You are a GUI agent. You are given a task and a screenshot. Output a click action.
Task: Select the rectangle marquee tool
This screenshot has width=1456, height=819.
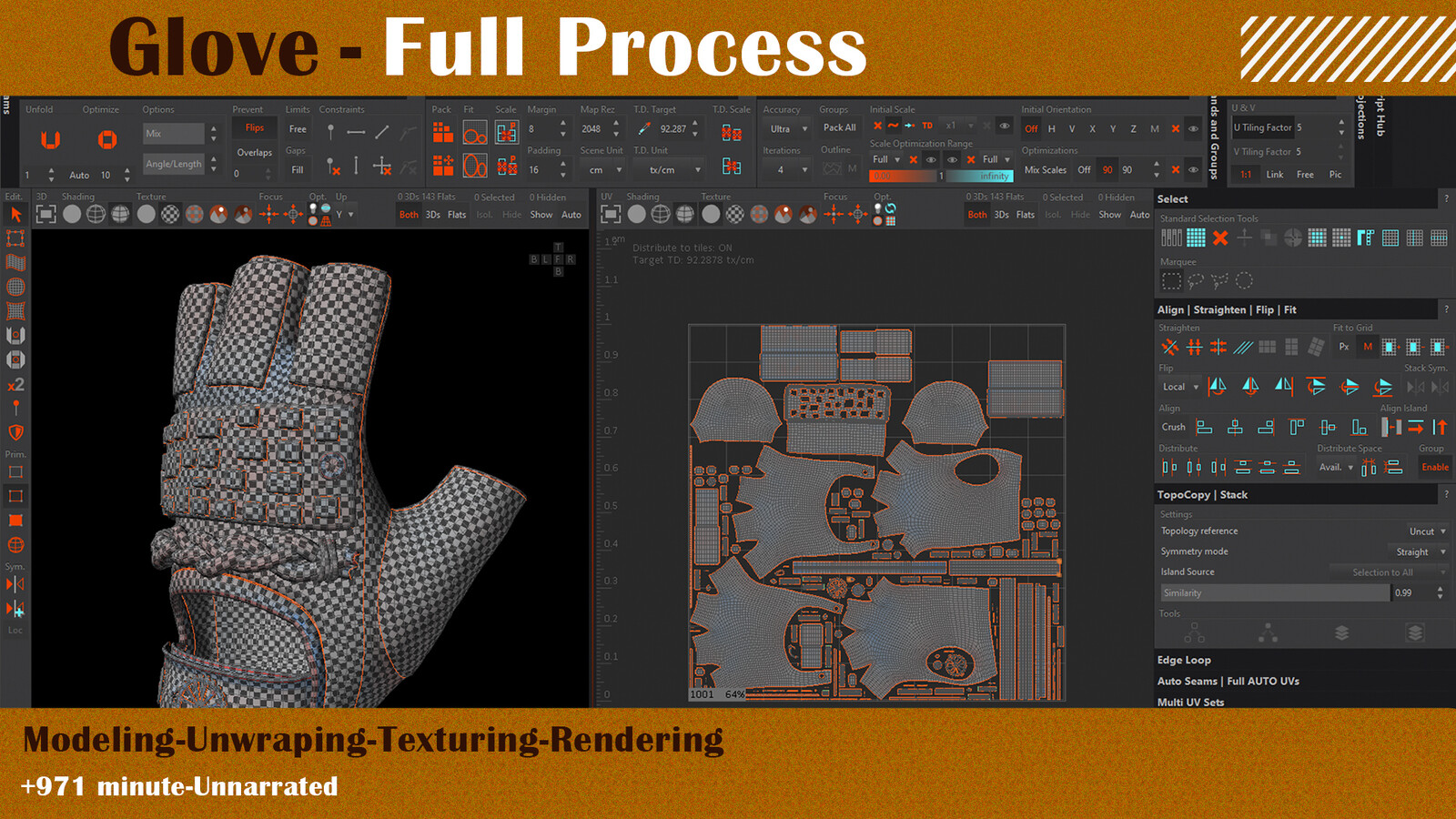point(1171,281)
